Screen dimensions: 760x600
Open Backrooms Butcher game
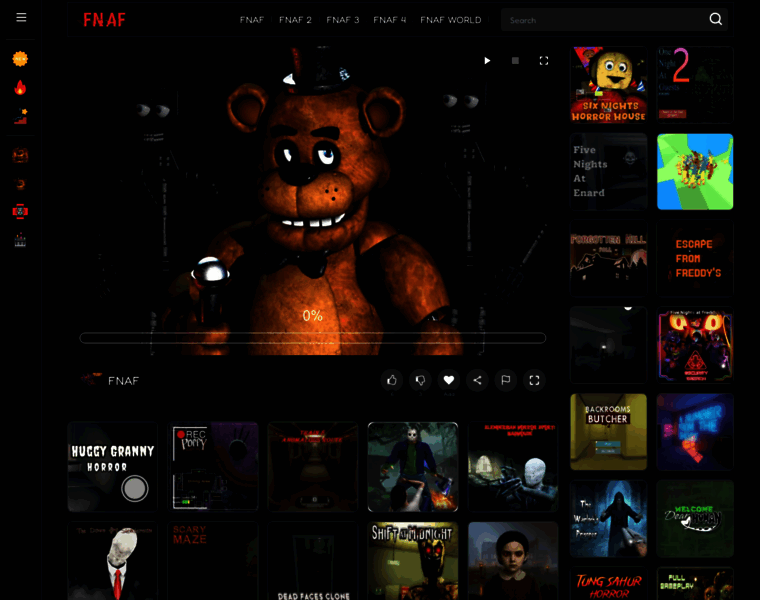608,432
